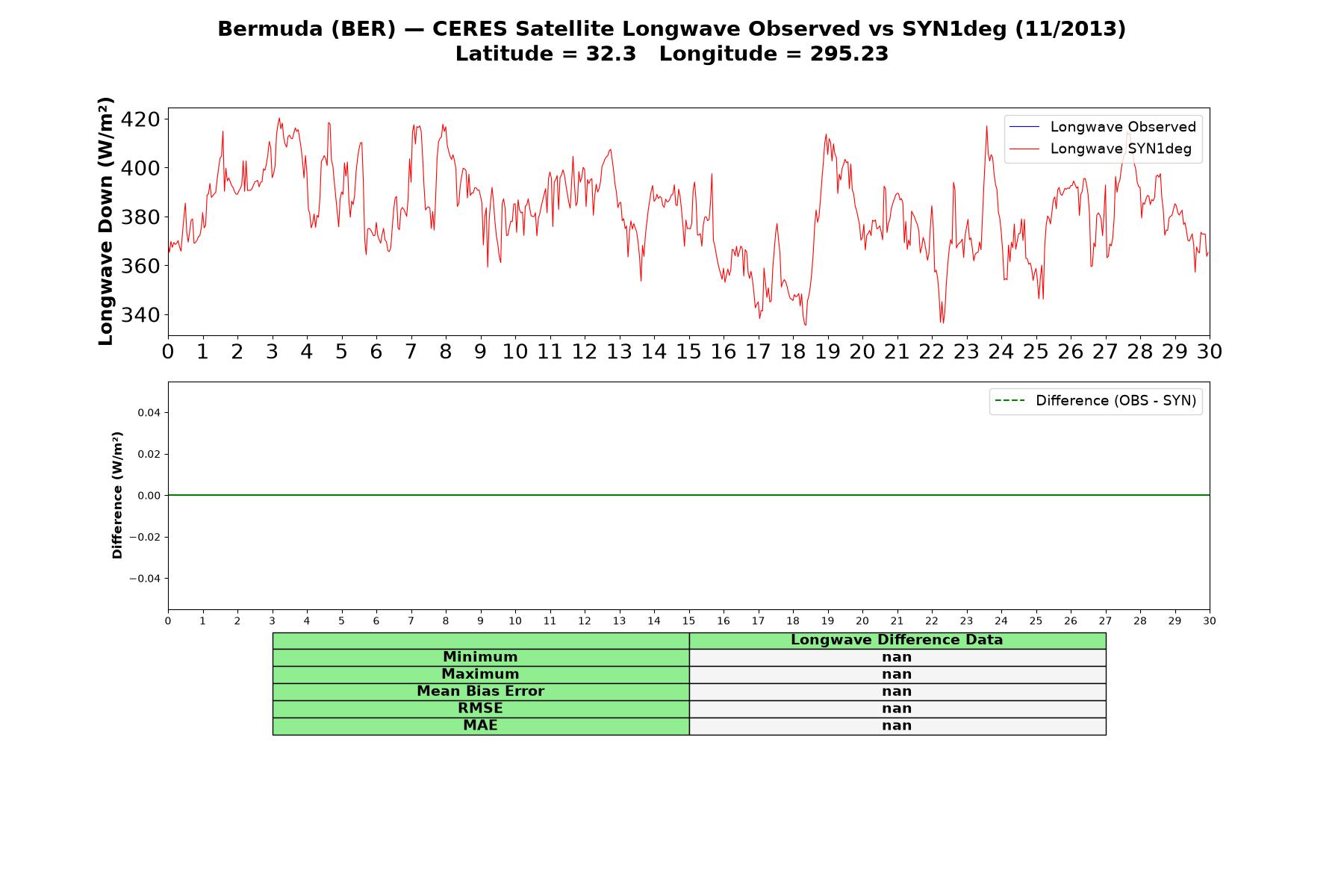
Task: Click the red SYN1deg legend line swatch
Action: coord(1024,149)
